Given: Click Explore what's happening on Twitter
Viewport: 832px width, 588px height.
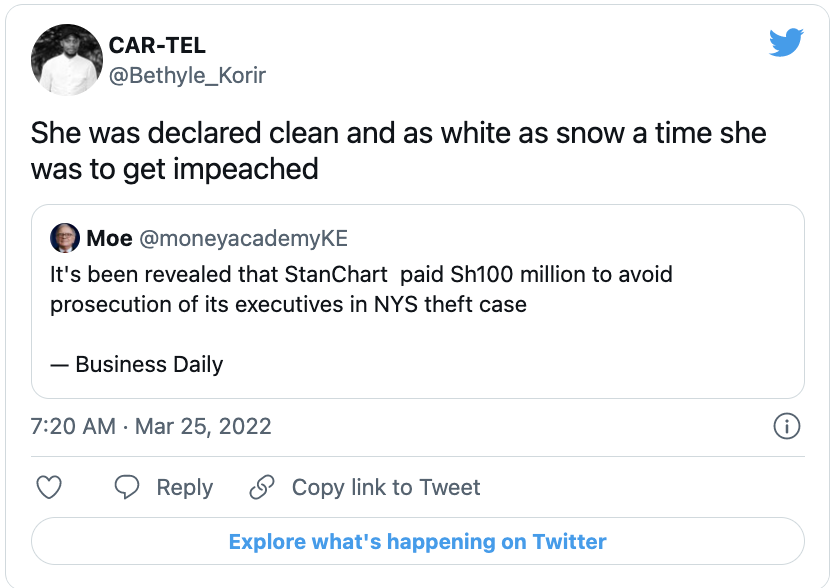Looking at the screenshot, I should tap(417, 542).
